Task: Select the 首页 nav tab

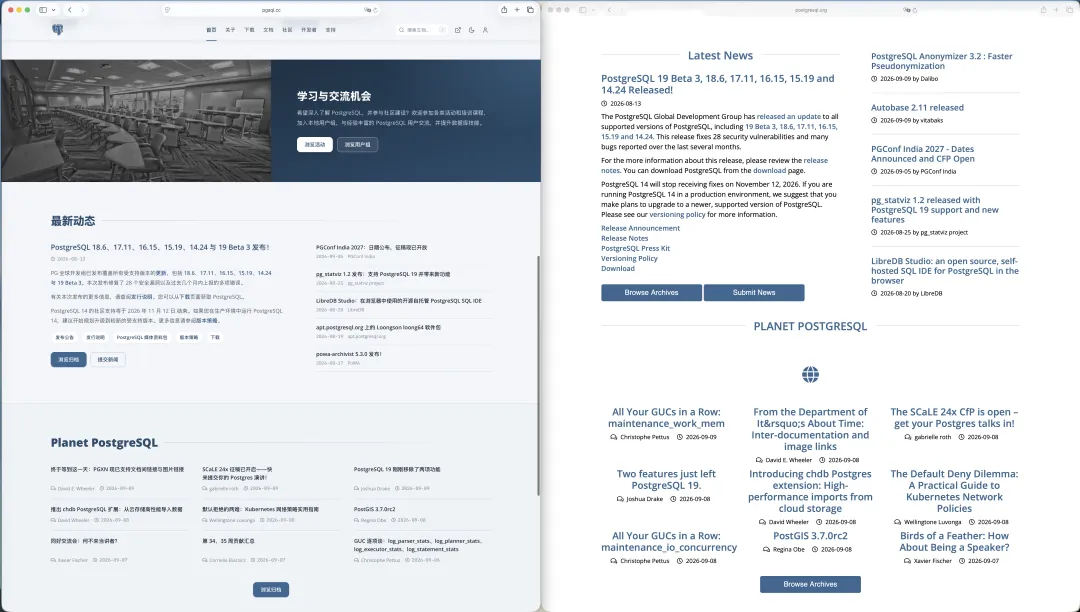Action: click(x=211, y=30)
